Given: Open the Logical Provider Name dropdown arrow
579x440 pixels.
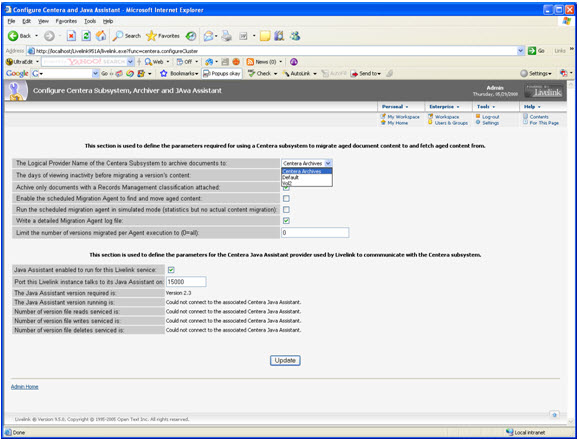Looking at the screenshot, I should (328, 163).
